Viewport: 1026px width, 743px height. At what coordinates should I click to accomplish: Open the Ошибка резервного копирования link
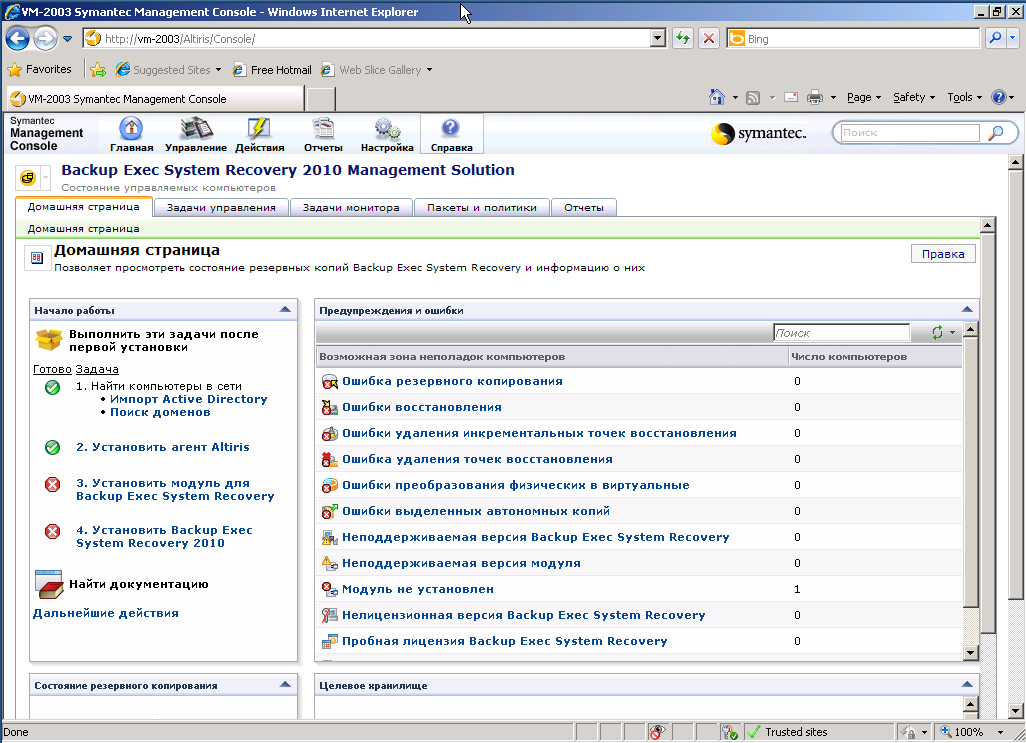[452, 381]
